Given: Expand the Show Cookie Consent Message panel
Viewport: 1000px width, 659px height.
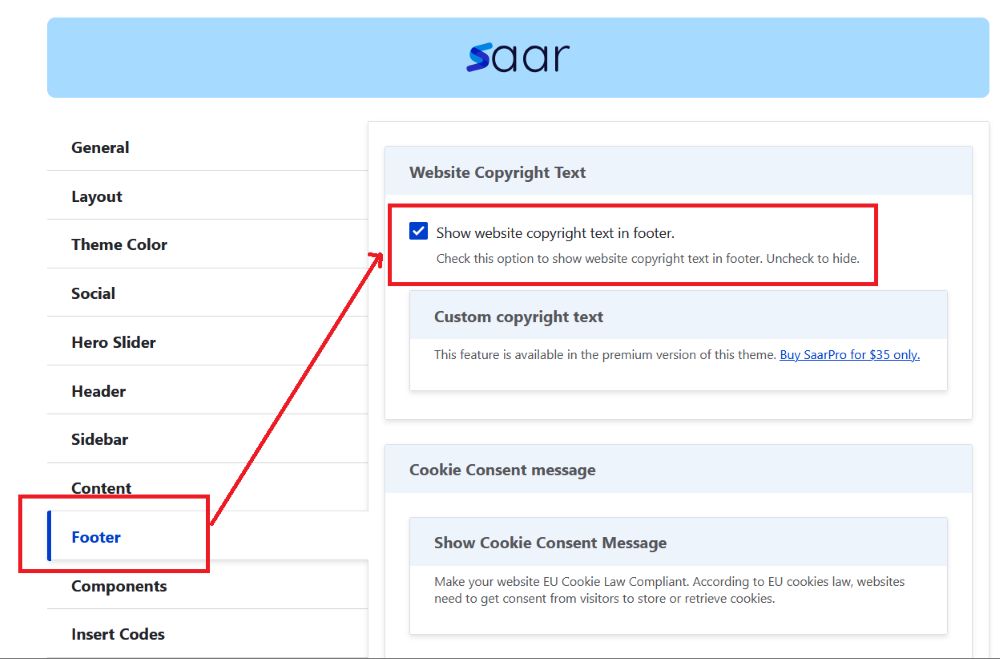Looking at the screenshot, I should click(x=550, y=543).
